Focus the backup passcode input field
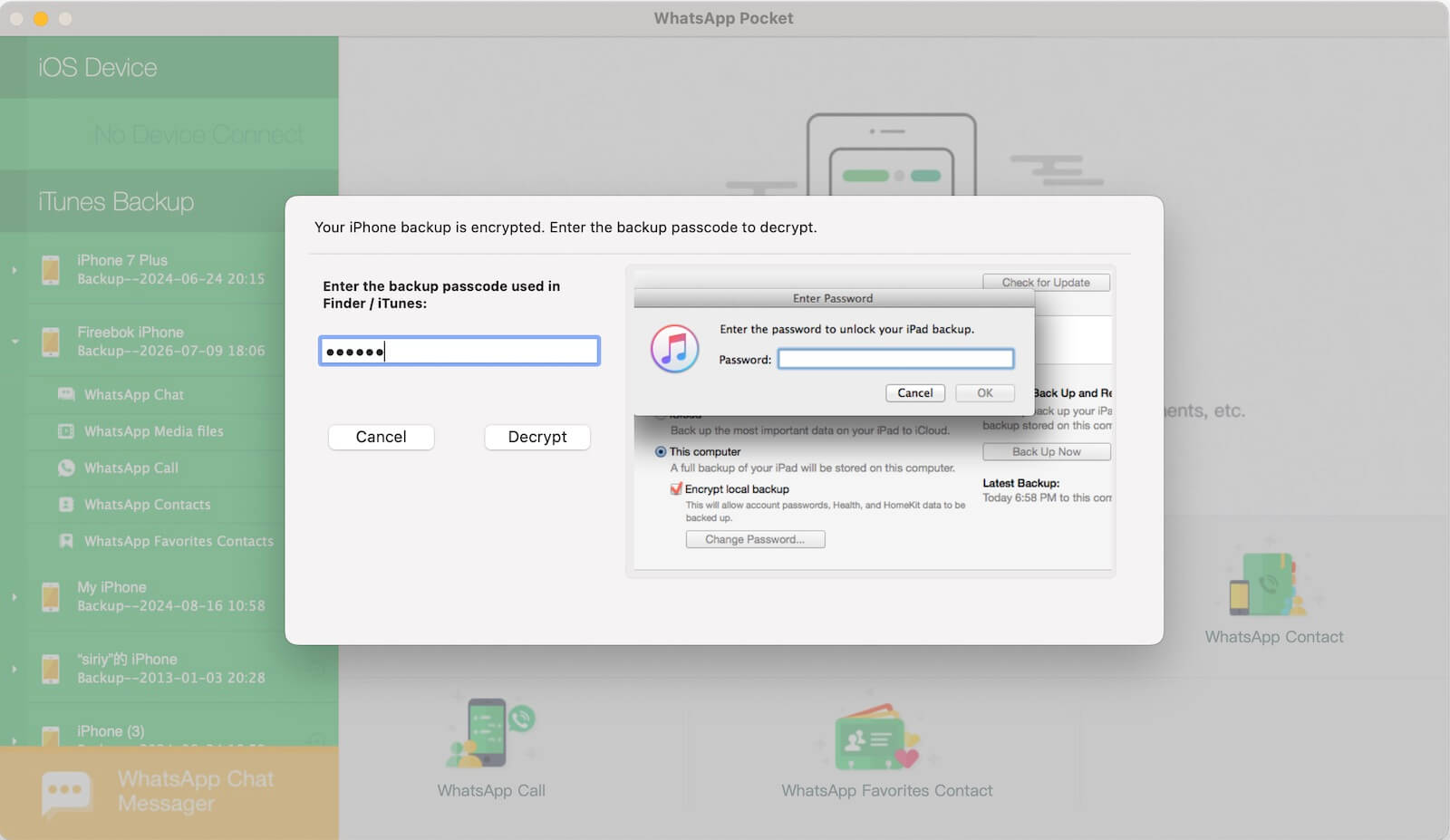The image size is (1450, 840). [459, 351]
